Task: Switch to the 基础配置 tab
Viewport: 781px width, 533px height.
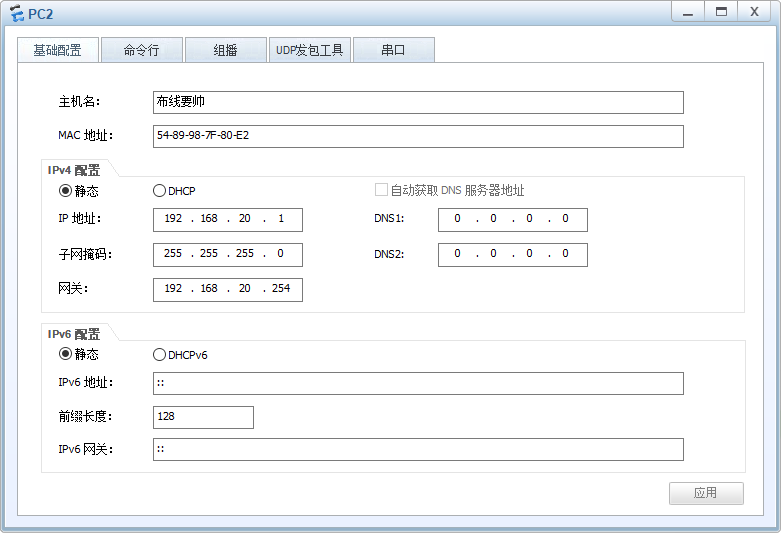Action: click(x=58, y=50)
